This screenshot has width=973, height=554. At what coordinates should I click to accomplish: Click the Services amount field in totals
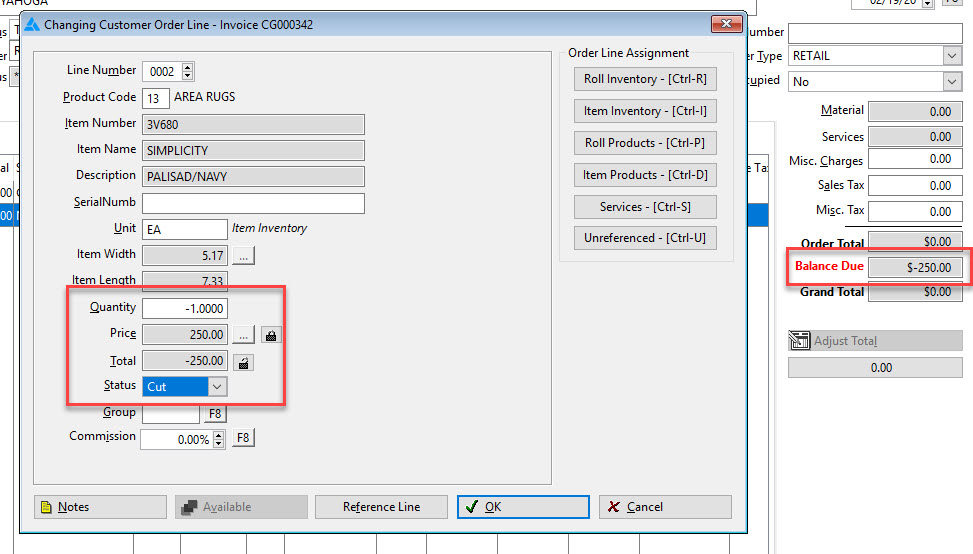pos(915,136)
